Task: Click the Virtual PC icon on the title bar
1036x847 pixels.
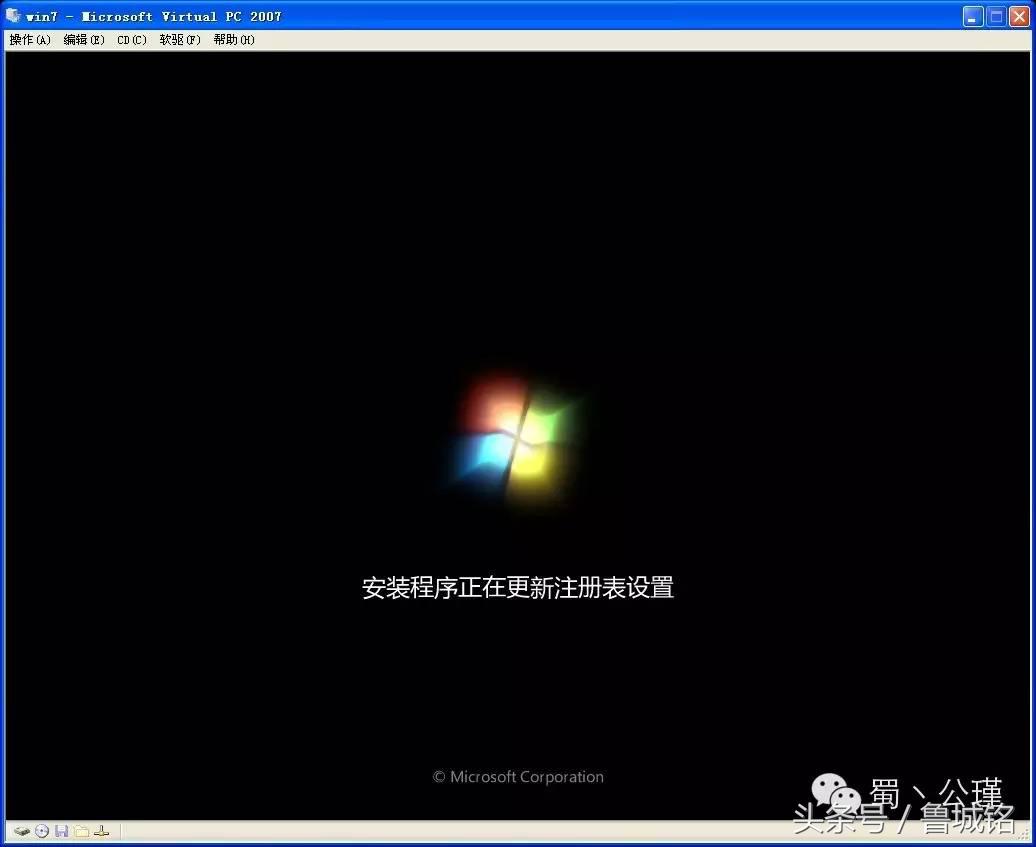Action: [x=10, y=16]
